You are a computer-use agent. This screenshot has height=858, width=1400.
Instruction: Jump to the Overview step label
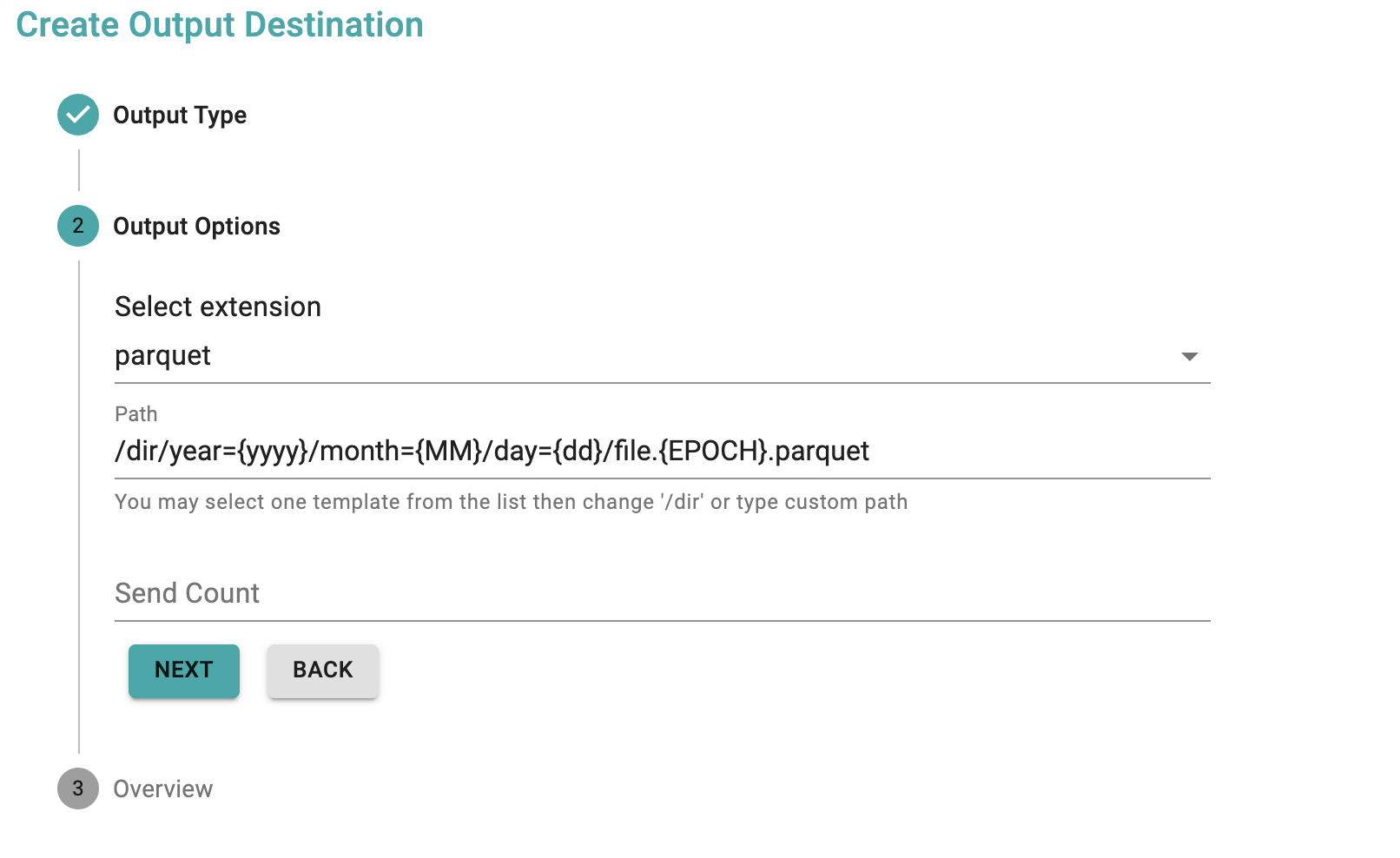click(x=163, y=789)
